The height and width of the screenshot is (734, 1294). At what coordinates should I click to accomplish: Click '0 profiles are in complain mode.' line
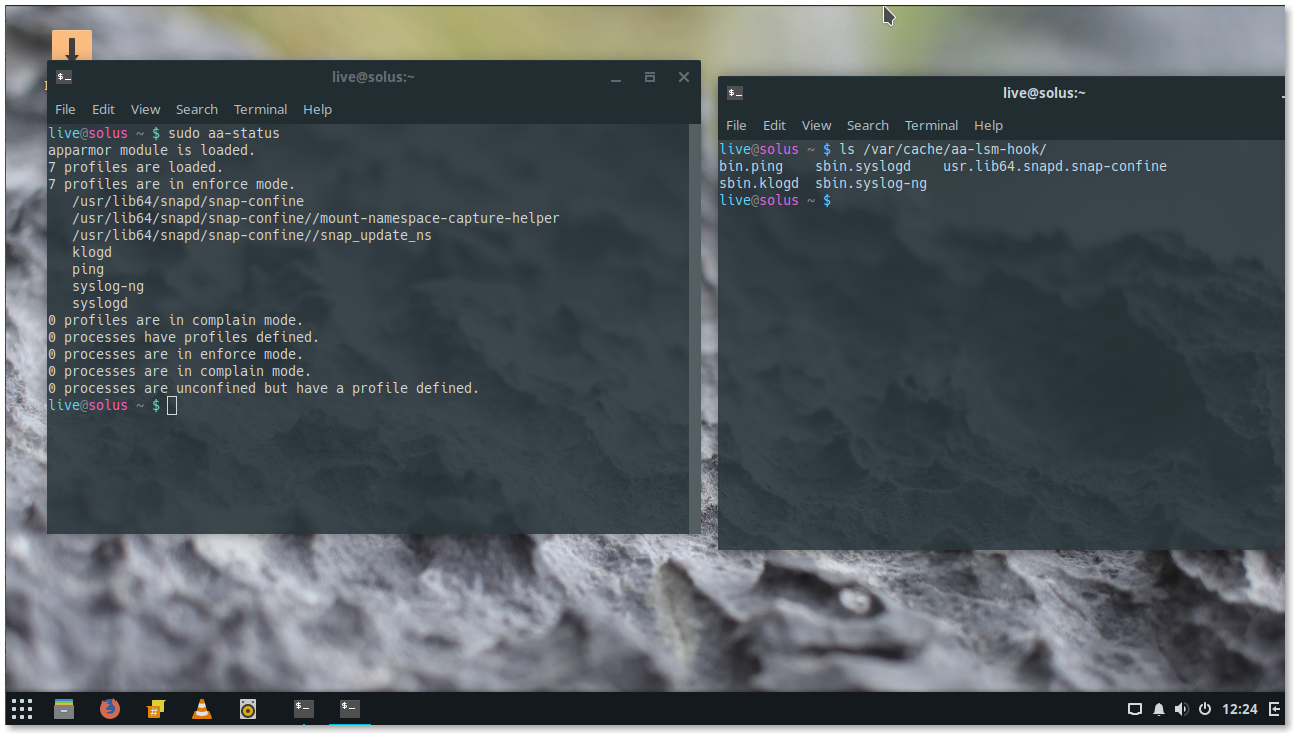(x=176, y=320)
